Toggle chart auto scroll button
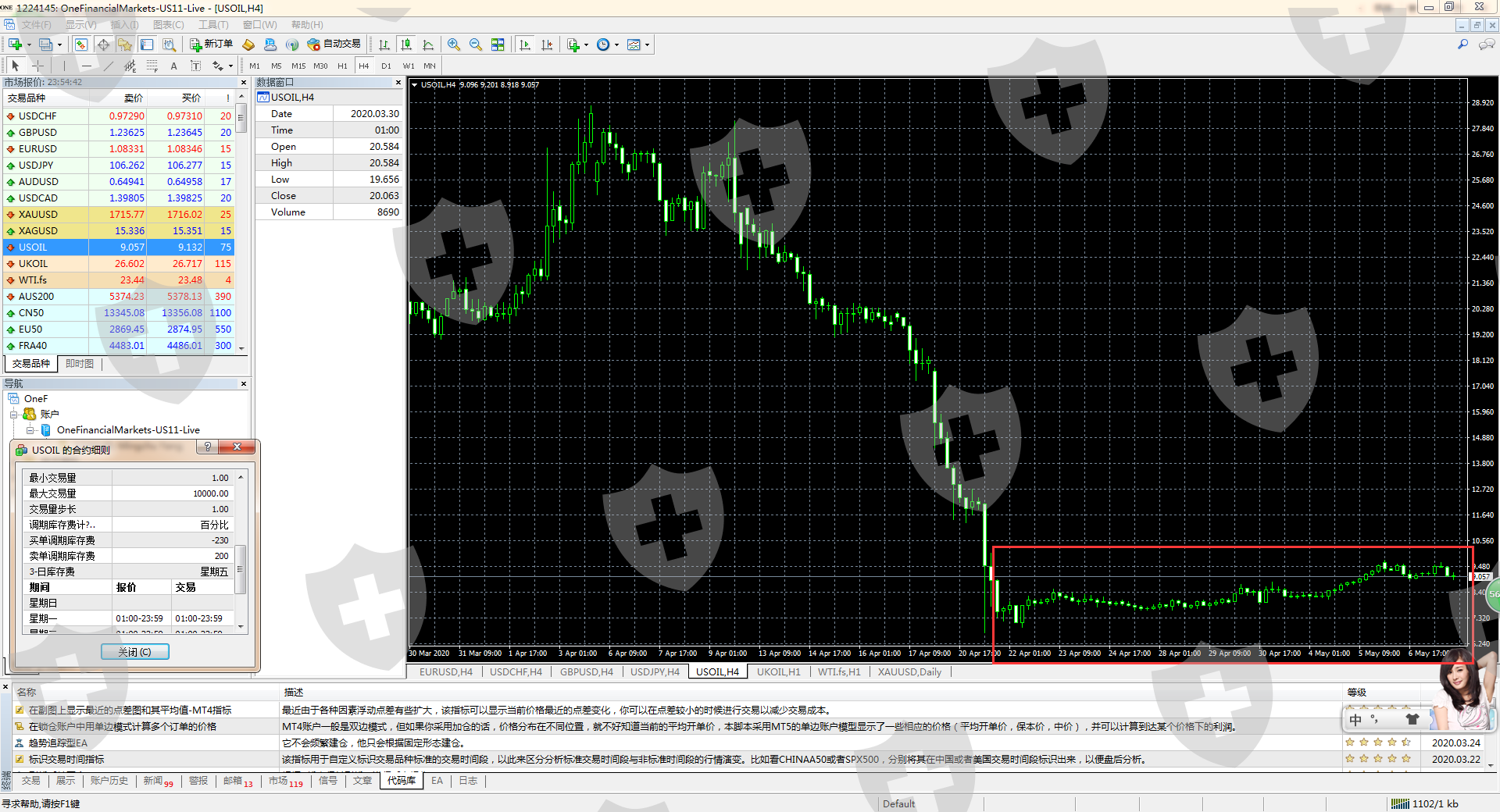 click(x=525, y=45)
